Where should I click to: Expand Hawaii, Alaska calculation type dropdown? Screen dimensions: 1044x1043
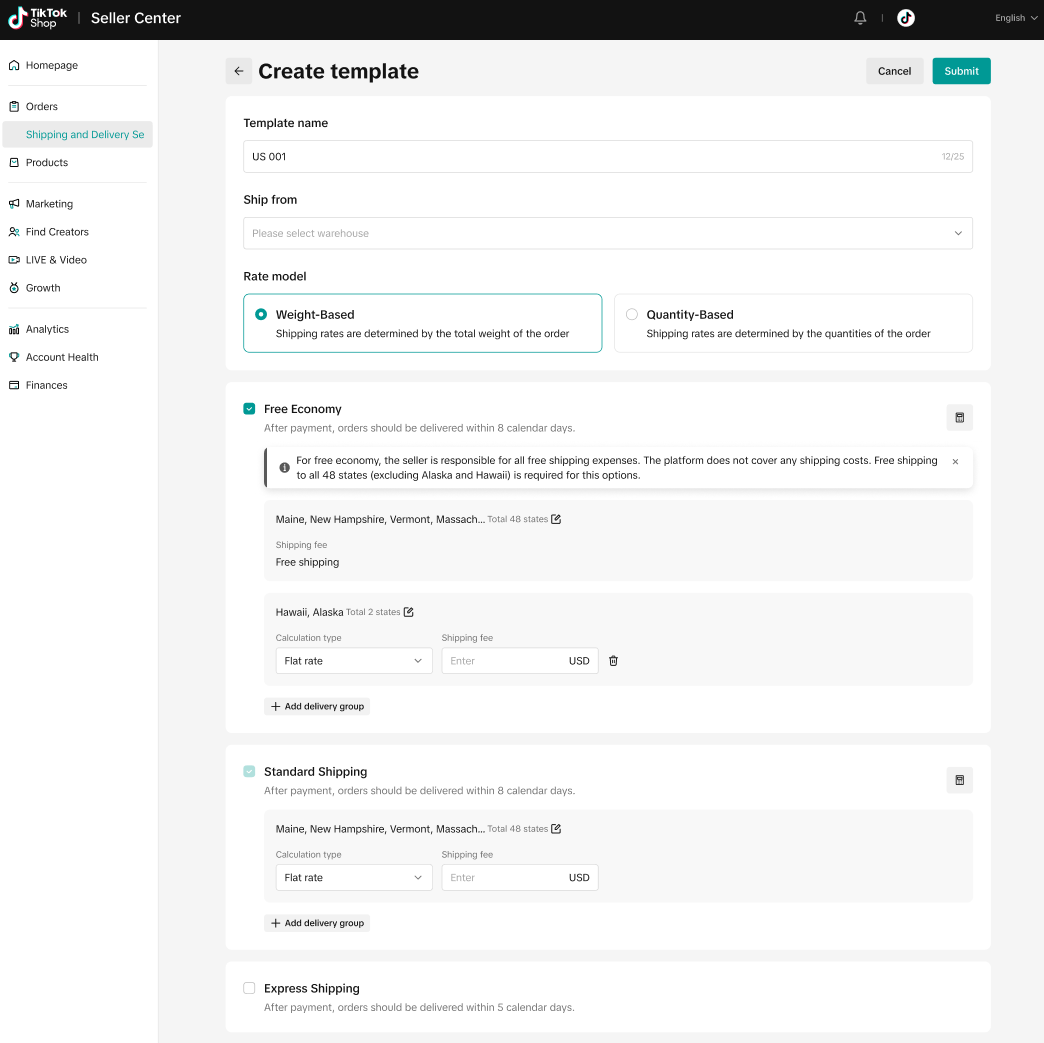(x=353, y=661)
